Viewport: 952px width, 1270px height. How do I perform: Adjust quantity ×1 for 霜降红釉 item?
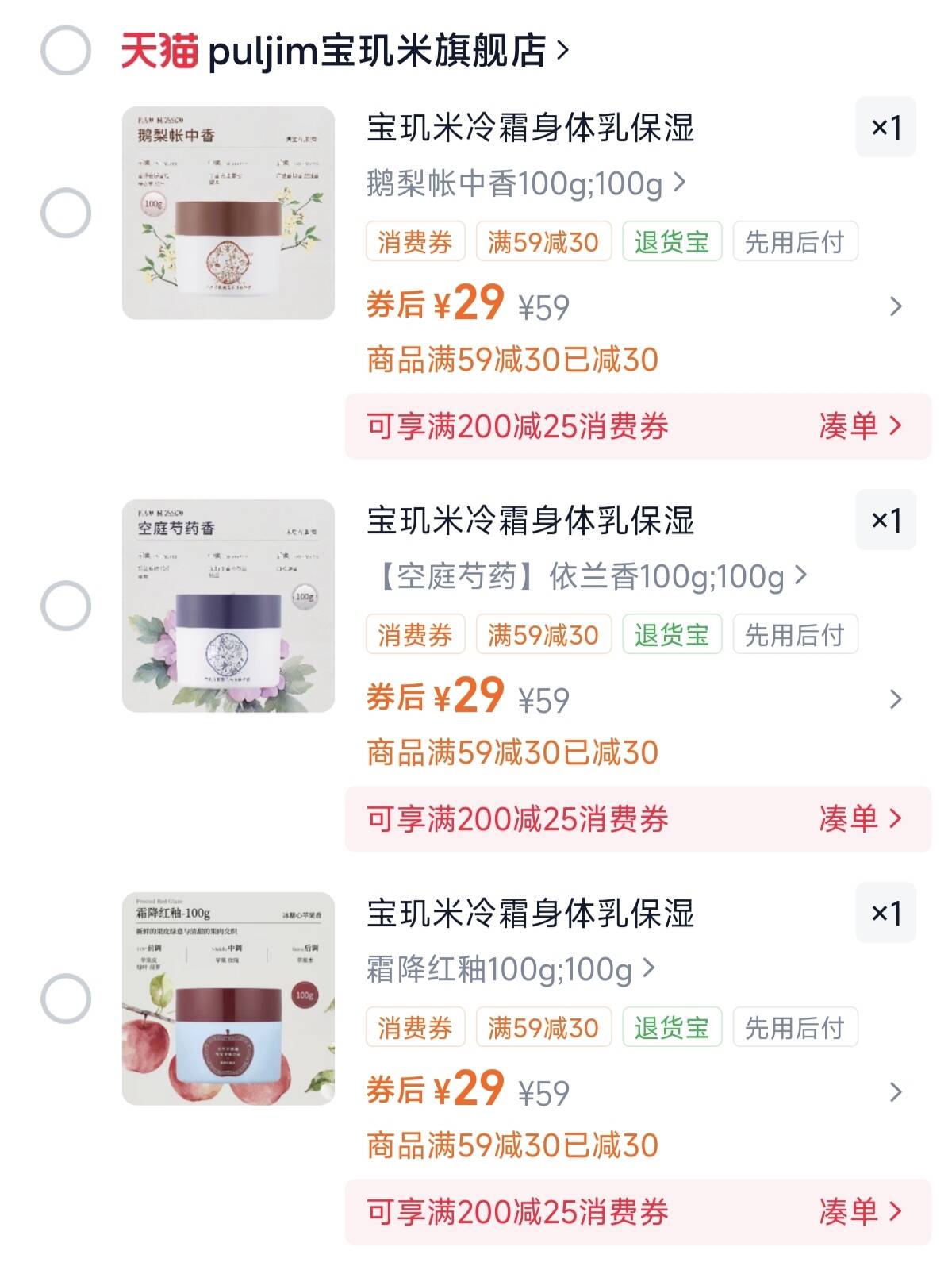pos(885,913)
